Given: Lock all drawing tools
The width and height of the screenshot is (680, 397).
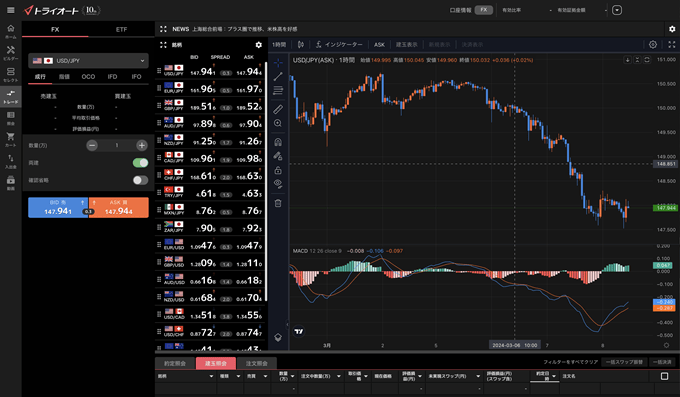Looking at the screenshot, I should (278, 170).
